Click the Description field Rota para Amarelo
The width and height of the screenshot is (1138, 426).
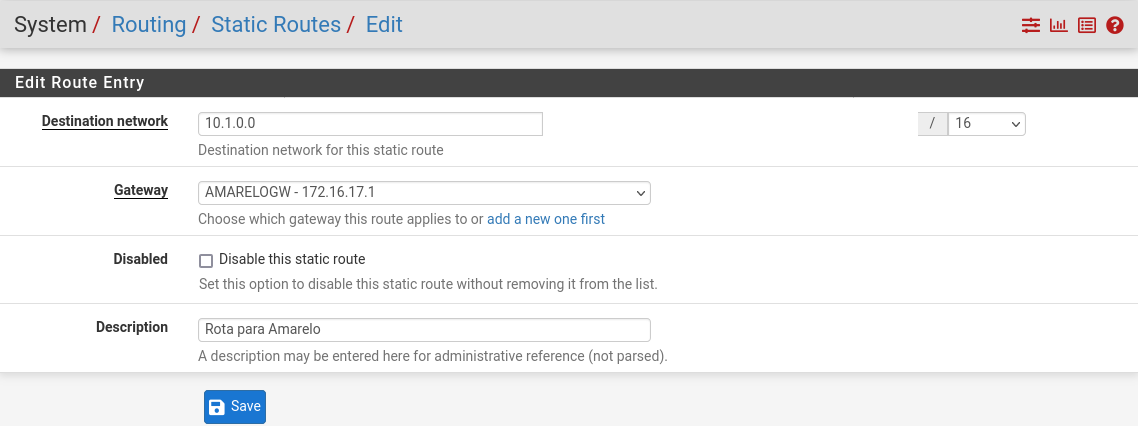(424, 329)
